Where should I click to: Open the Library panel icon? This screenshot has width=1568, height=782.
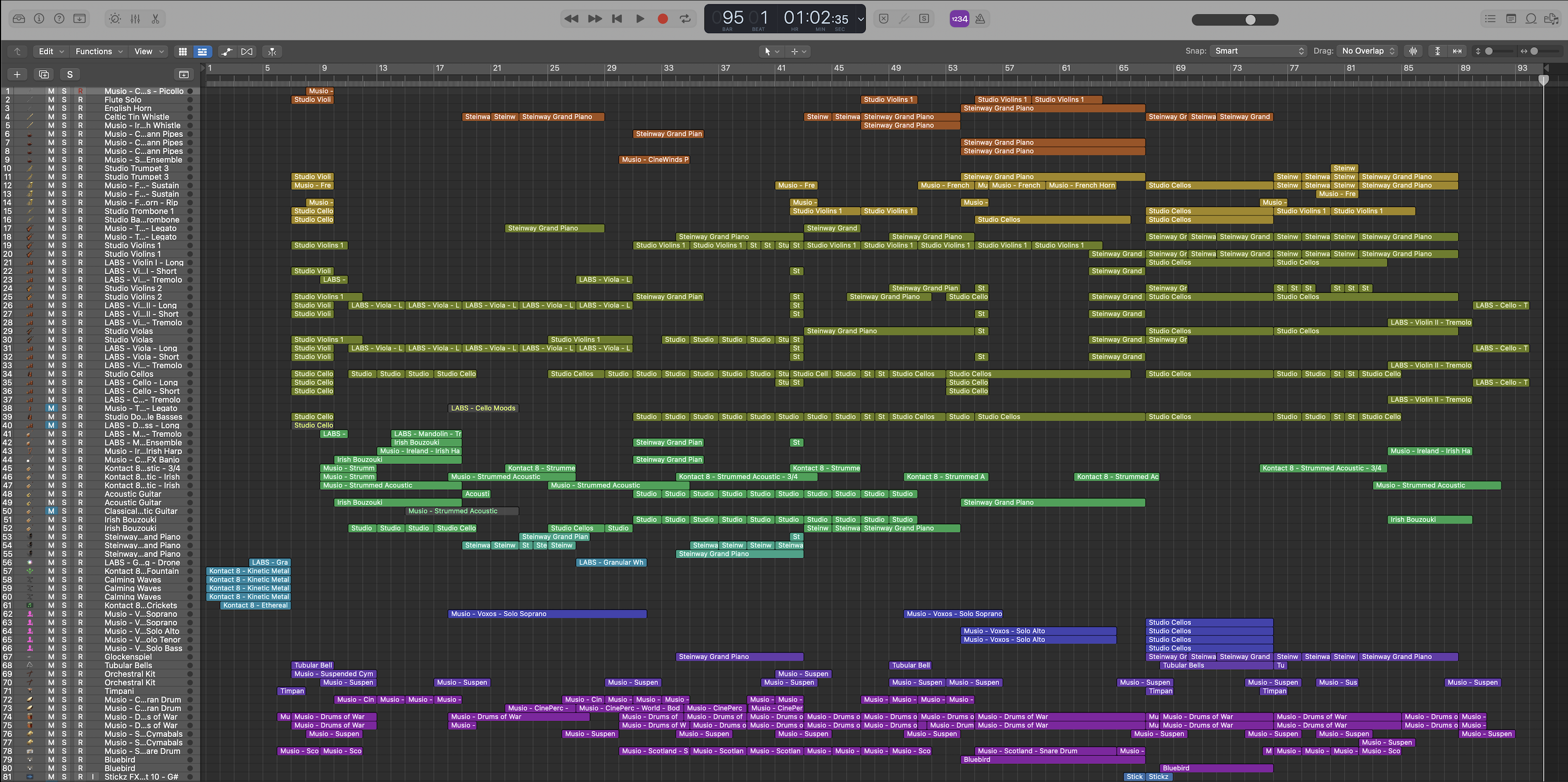(19, 19)
